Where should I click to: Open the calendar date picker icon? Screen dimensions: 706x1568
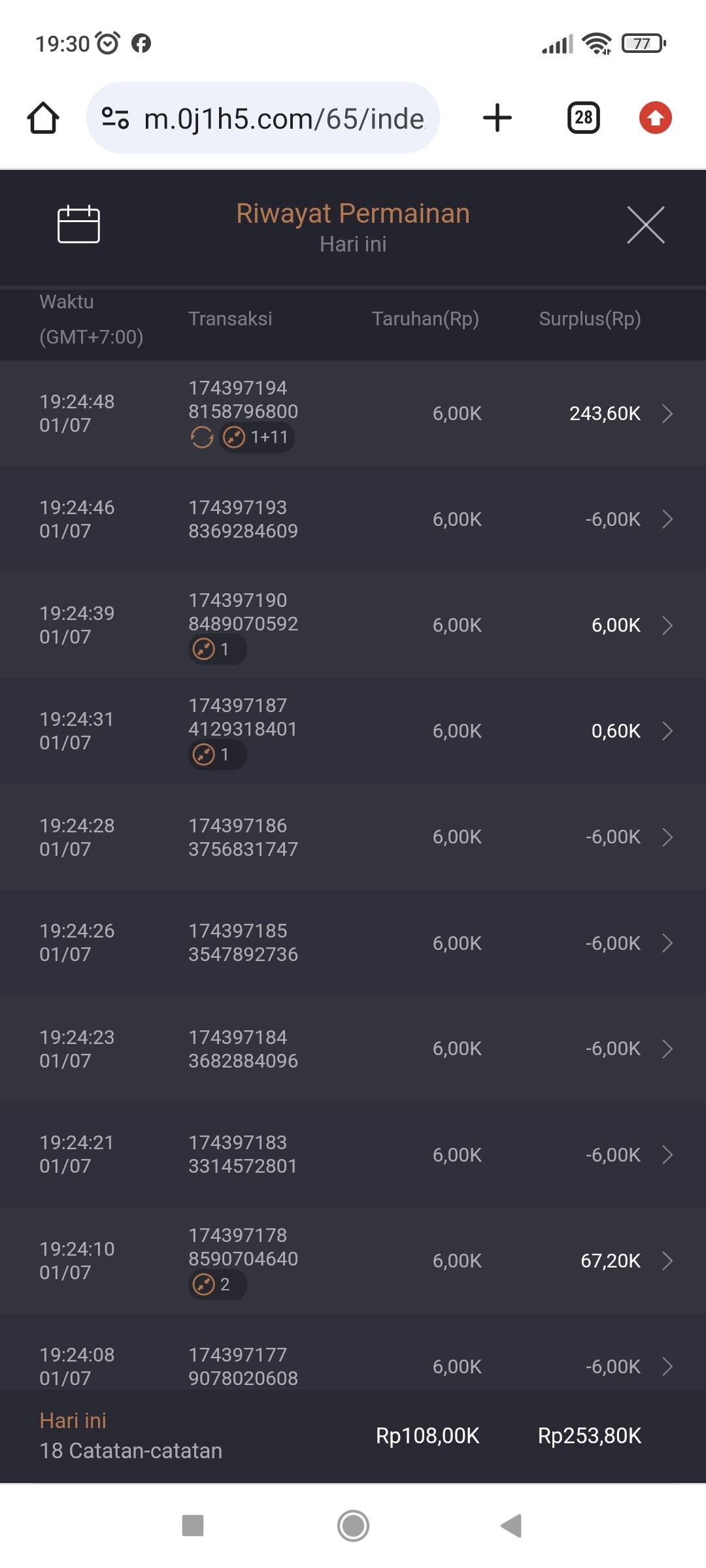(78, 225)
